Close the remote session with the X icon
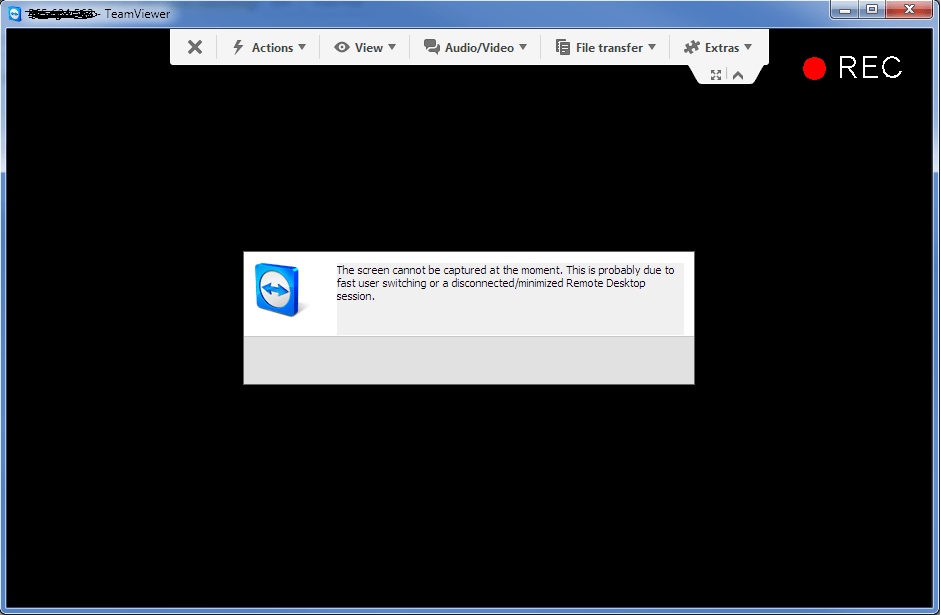The height and width of the screenshot is (615, 941). click(x=194, y=47)
